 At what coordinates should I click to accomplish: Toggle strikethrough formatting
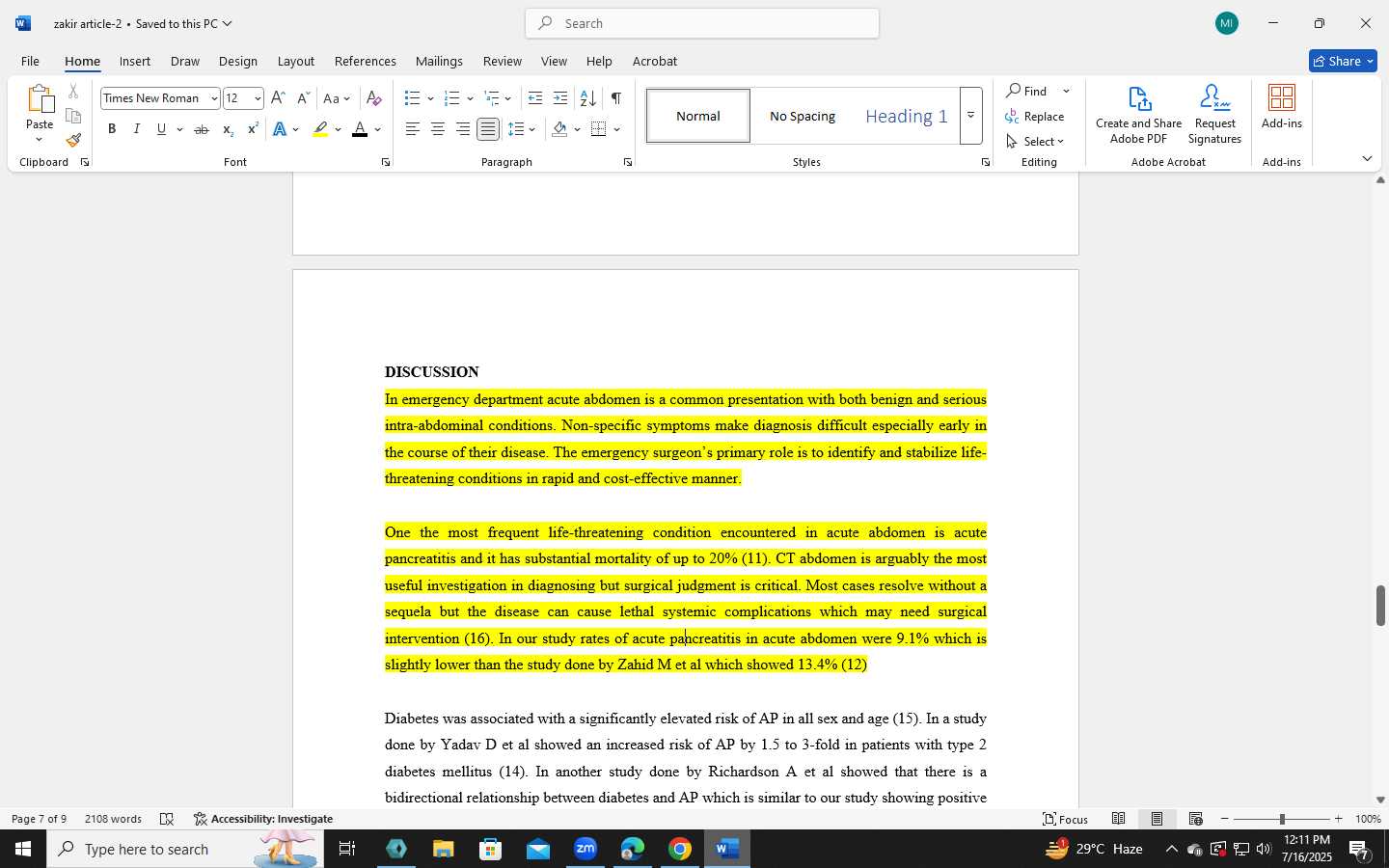(x=201, y=129)
